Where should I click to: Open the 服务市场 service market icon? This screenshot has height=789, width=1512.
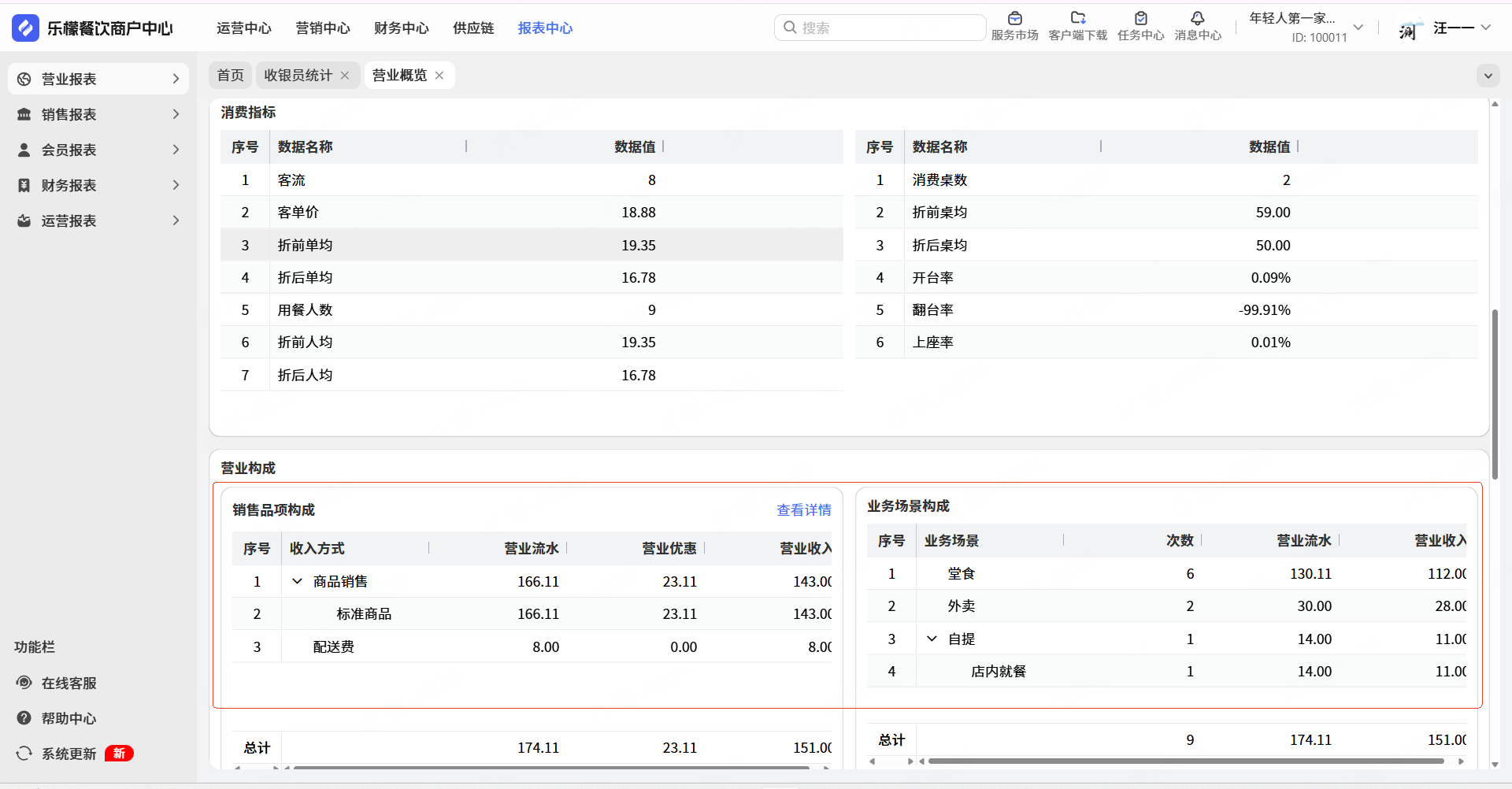click(x=1014, y=19)
